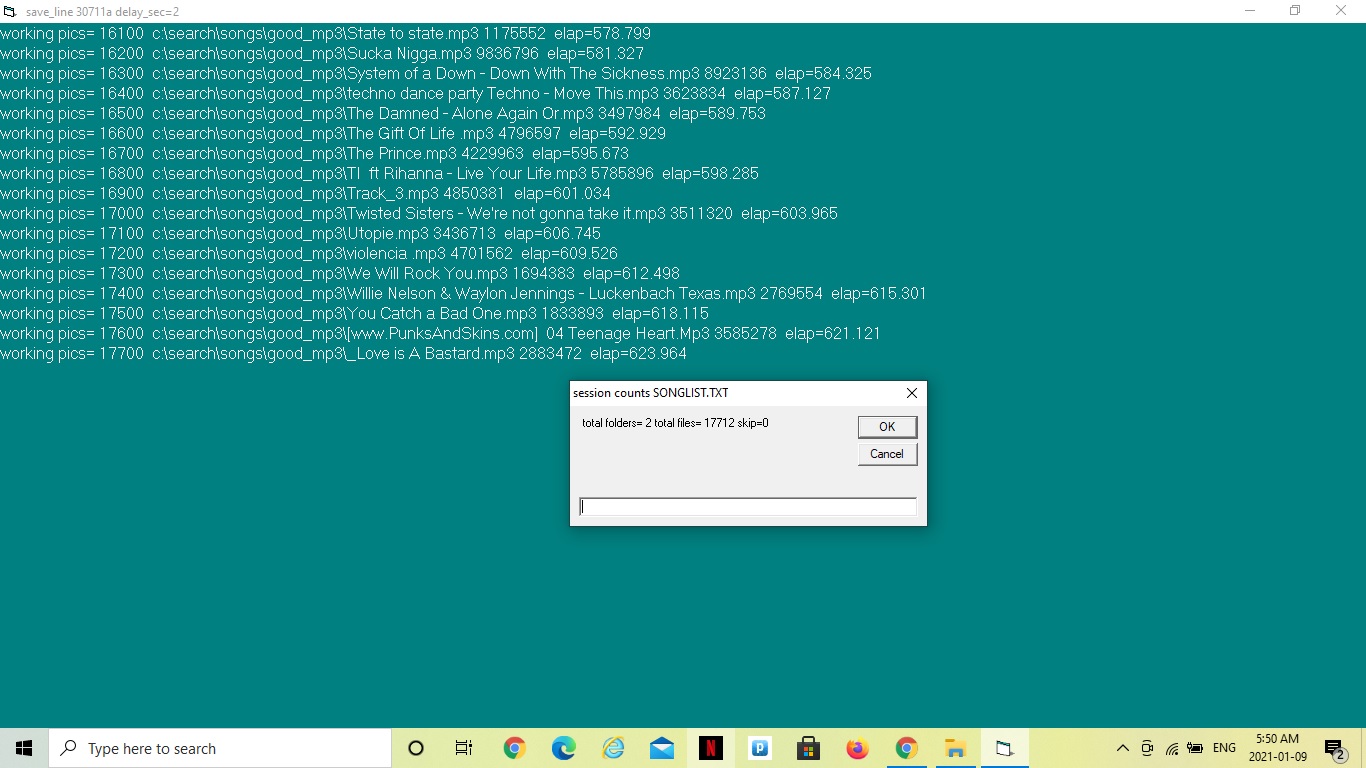Click the active save_line taskbar app icon
This screenshot has width=1366, height=768.
point(1004,748)
